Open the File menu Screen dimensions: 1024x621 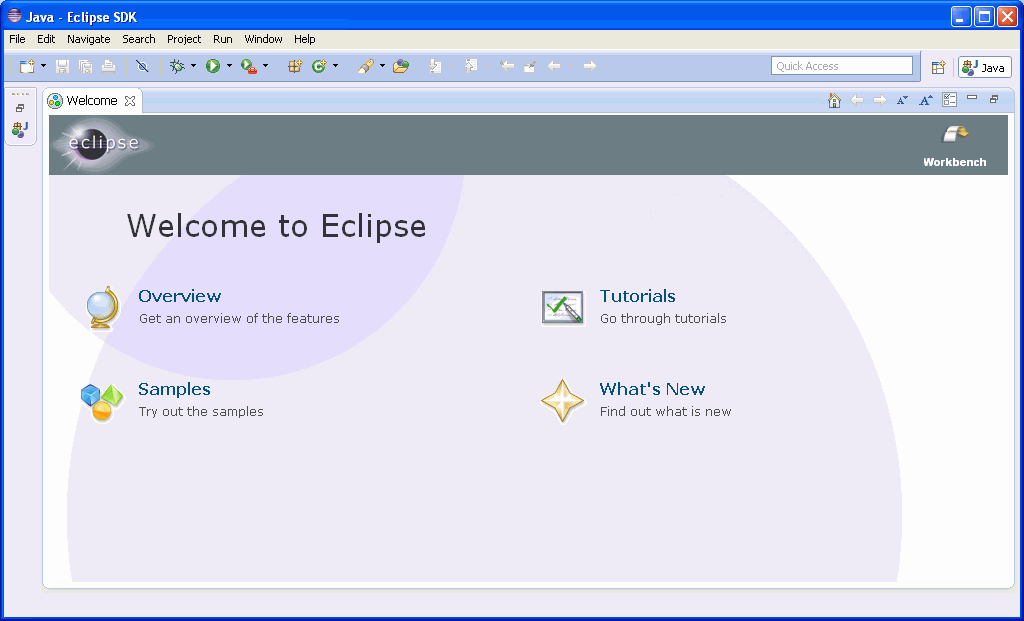coord(17,39)
